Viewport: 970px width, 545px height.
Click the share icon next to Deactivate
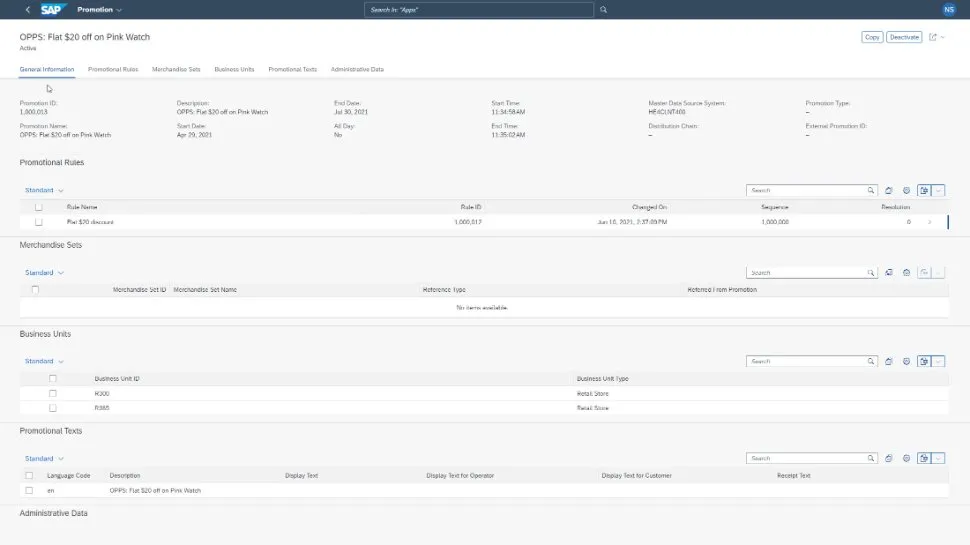point(933,37)
